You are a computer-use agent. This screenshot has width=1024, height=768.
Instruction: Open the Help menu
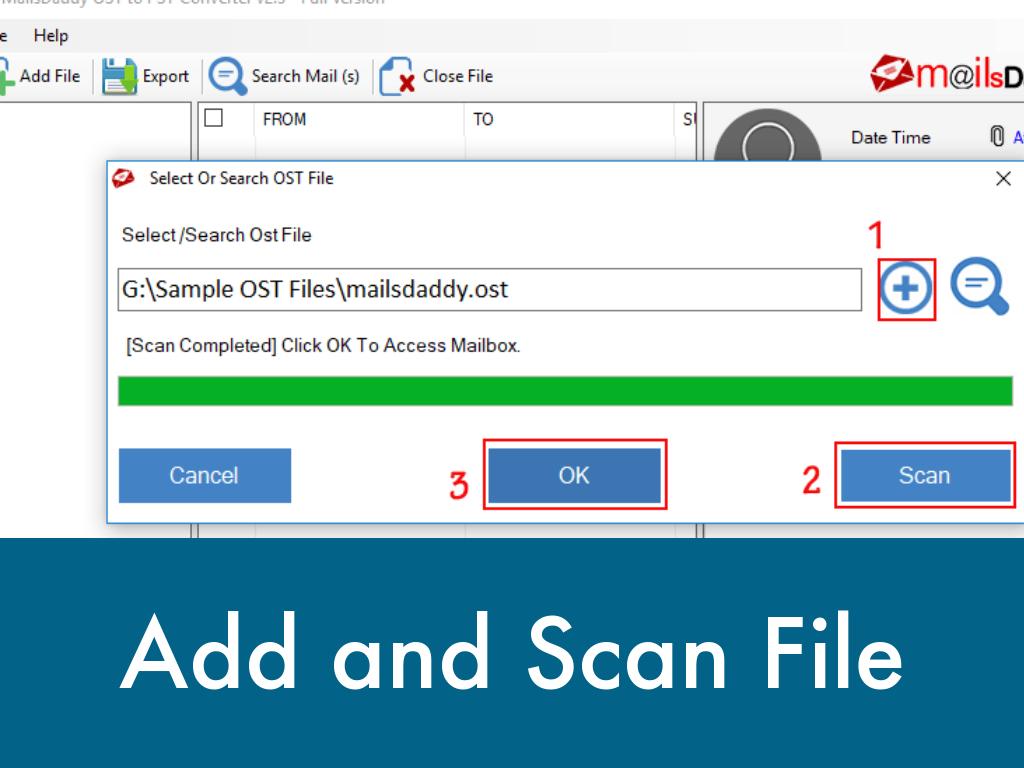tap(51, 36)
